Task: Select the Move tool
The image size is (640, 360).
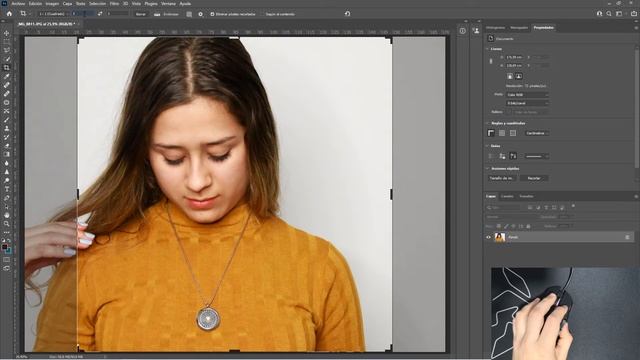Action: pyautogui.click(x=7, y=33)
